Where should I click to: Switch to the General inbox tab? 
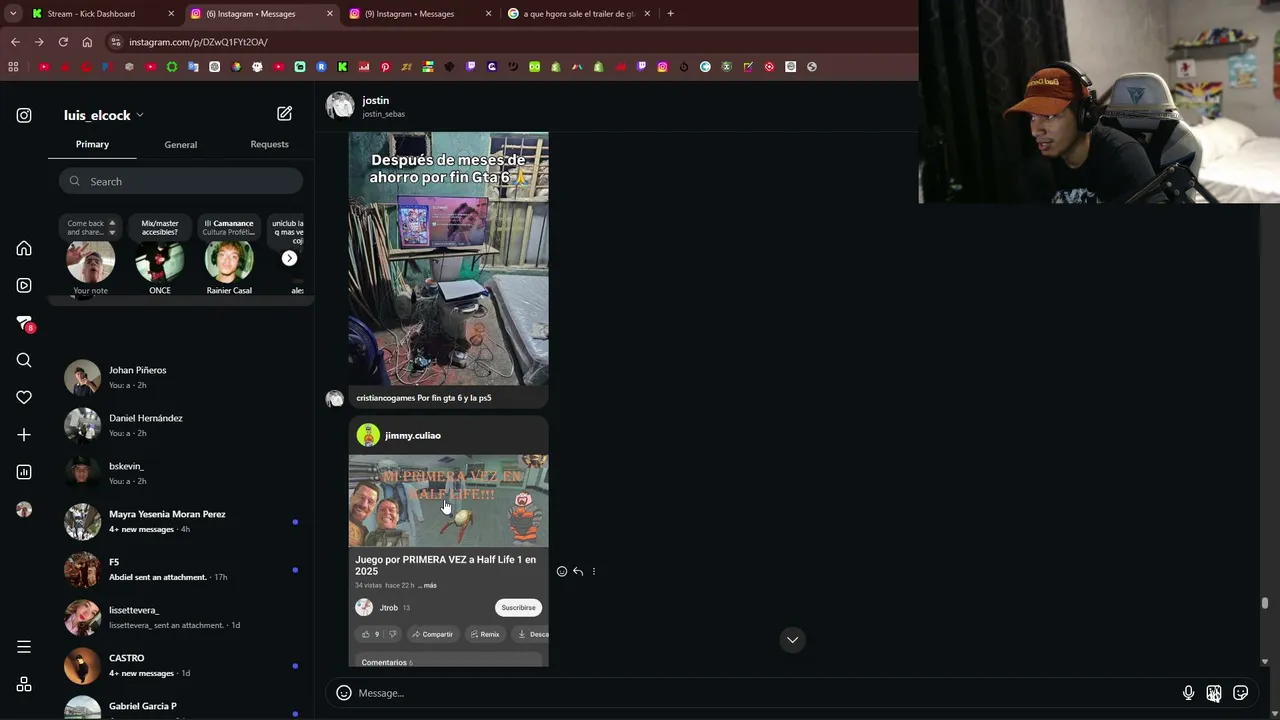[181, 145]
